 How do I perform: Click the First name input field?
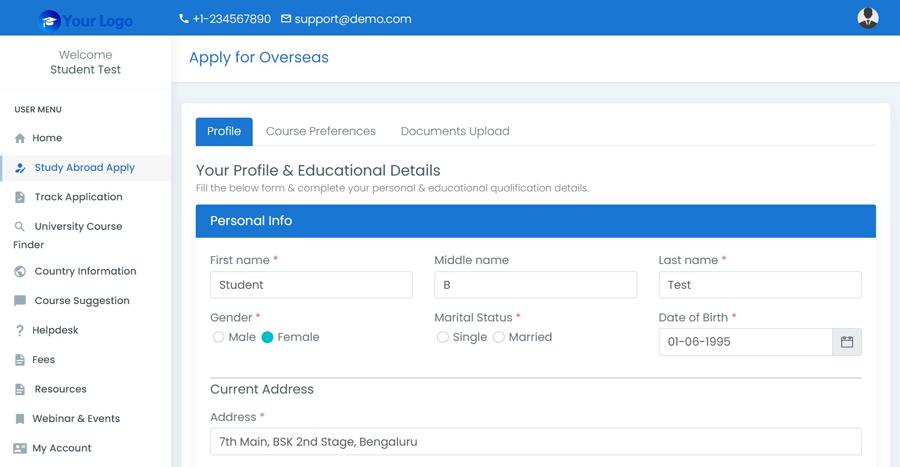tap(311, 285)
